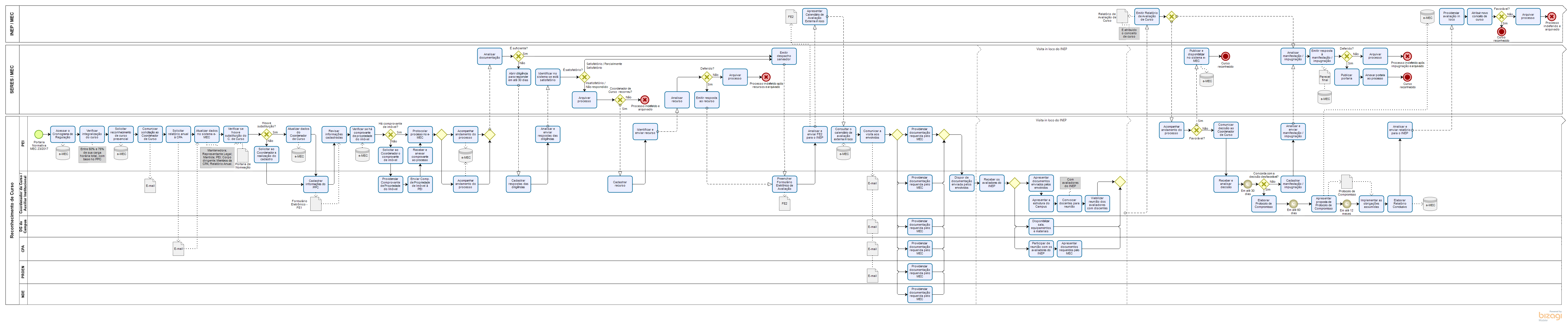Click the 'É suficiente?' gateway diamond
The height and width of the screenshot is (330, 1568).
519,56
